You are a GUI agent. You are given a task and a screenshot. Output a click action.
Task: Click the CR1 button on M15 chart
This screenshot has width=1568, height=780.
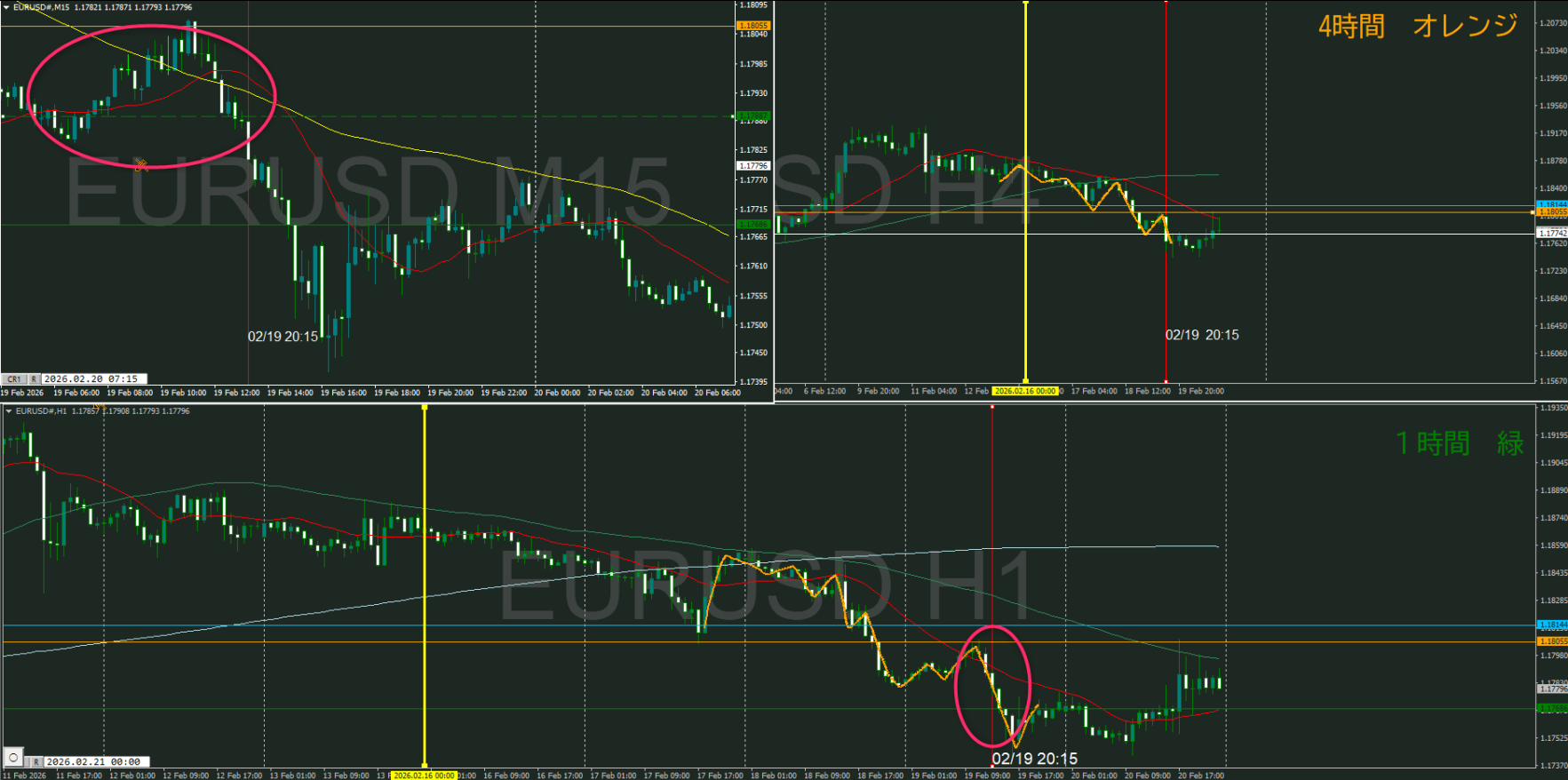[x=14, y=379]
